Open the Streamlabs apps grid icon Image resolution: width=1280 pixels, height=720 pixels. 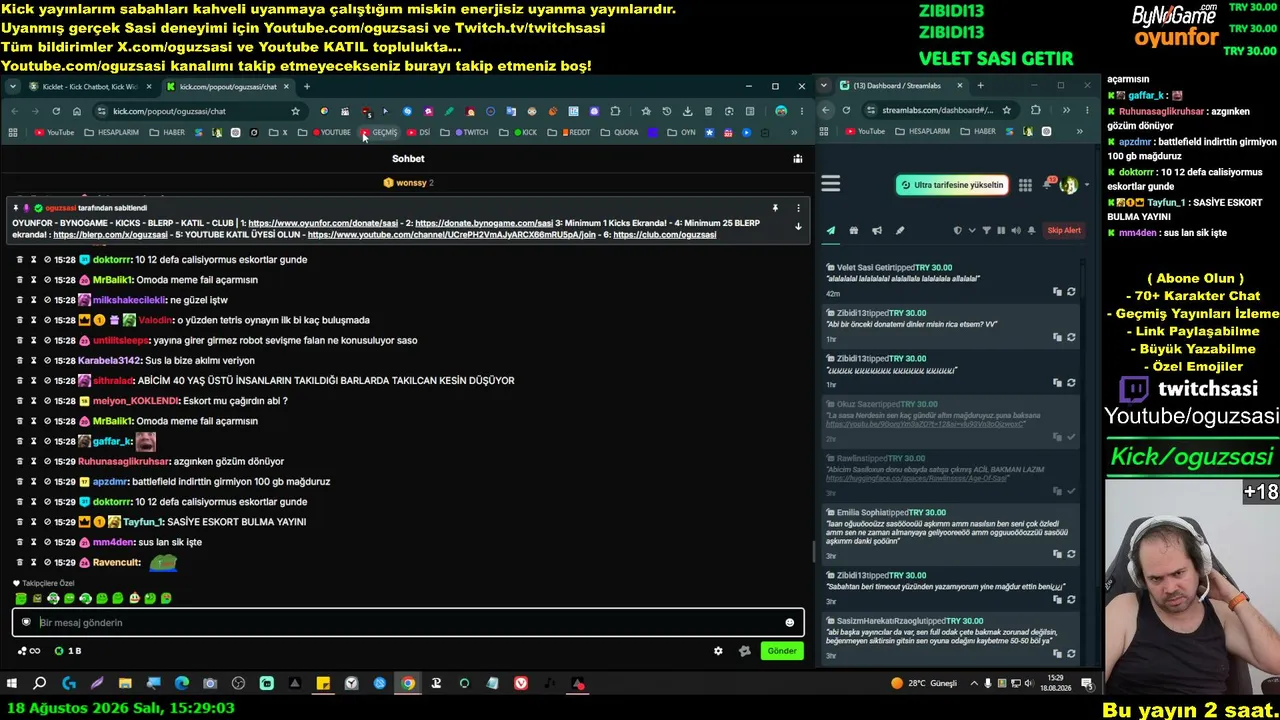[x=1025, y=185]
